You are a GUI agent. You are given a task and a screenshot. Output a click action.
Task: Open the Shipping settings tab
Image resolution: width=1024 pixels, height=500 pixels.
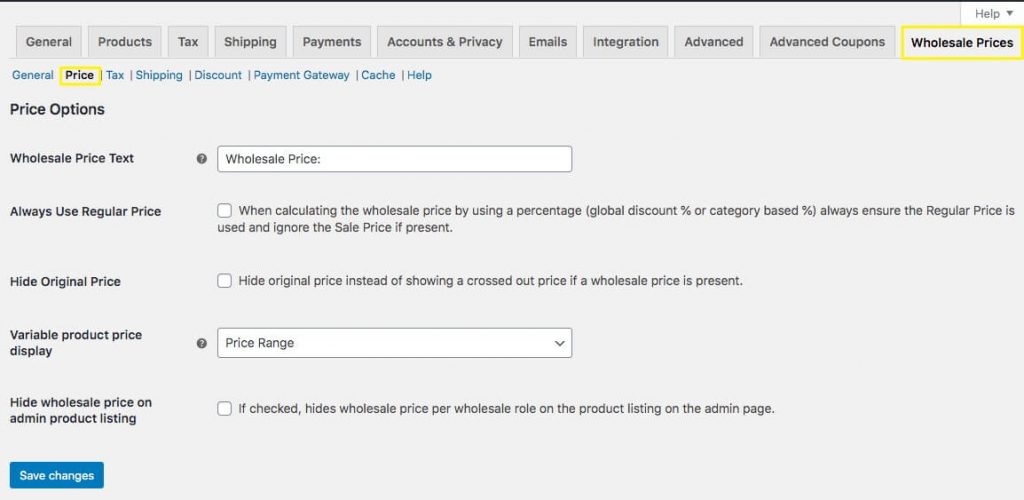pos(250,42)
